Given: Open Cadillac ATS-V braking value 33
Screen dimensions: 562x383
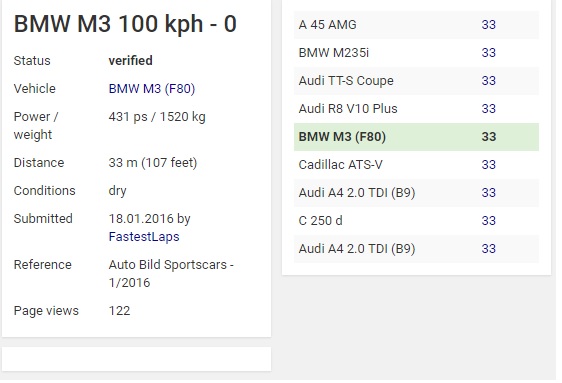Looking at the screenshot, I should click(489, 165).
